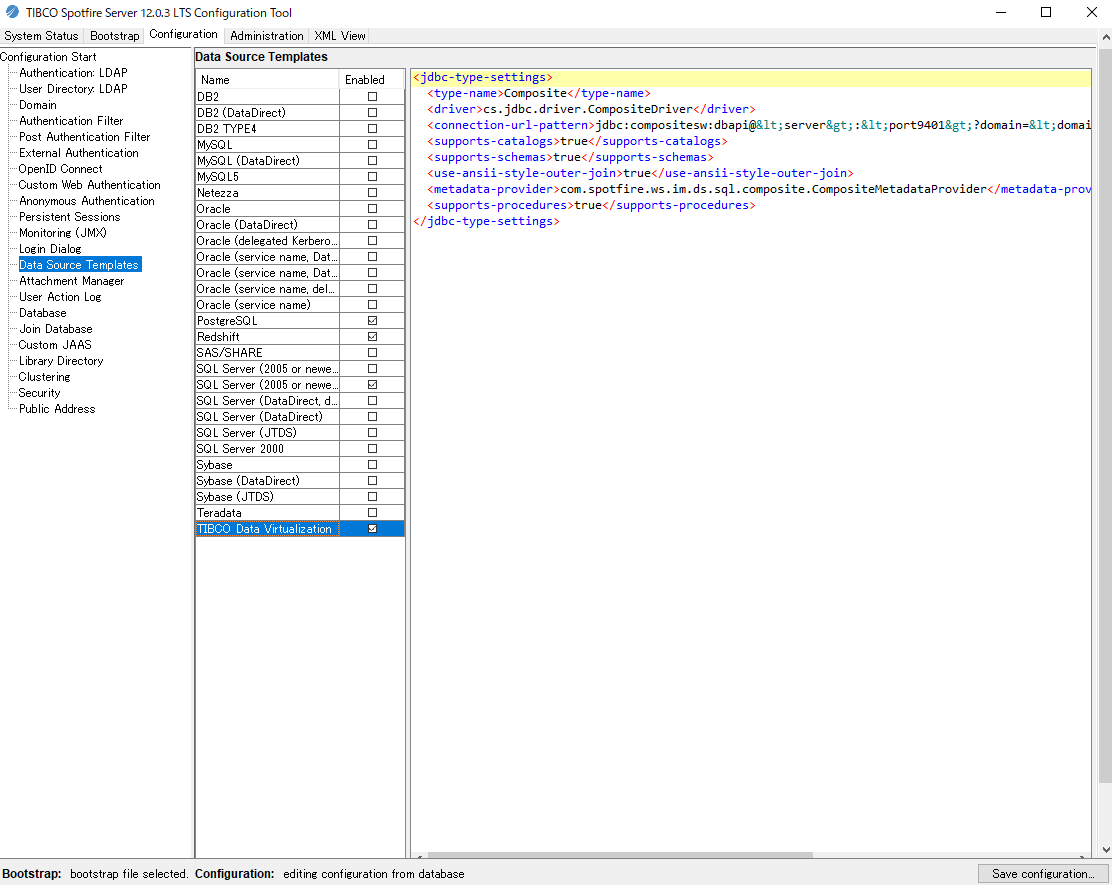Select the SQL Server (DataDirect) template row
This screenshot has height=885, width=1112.
pos(300,417)
